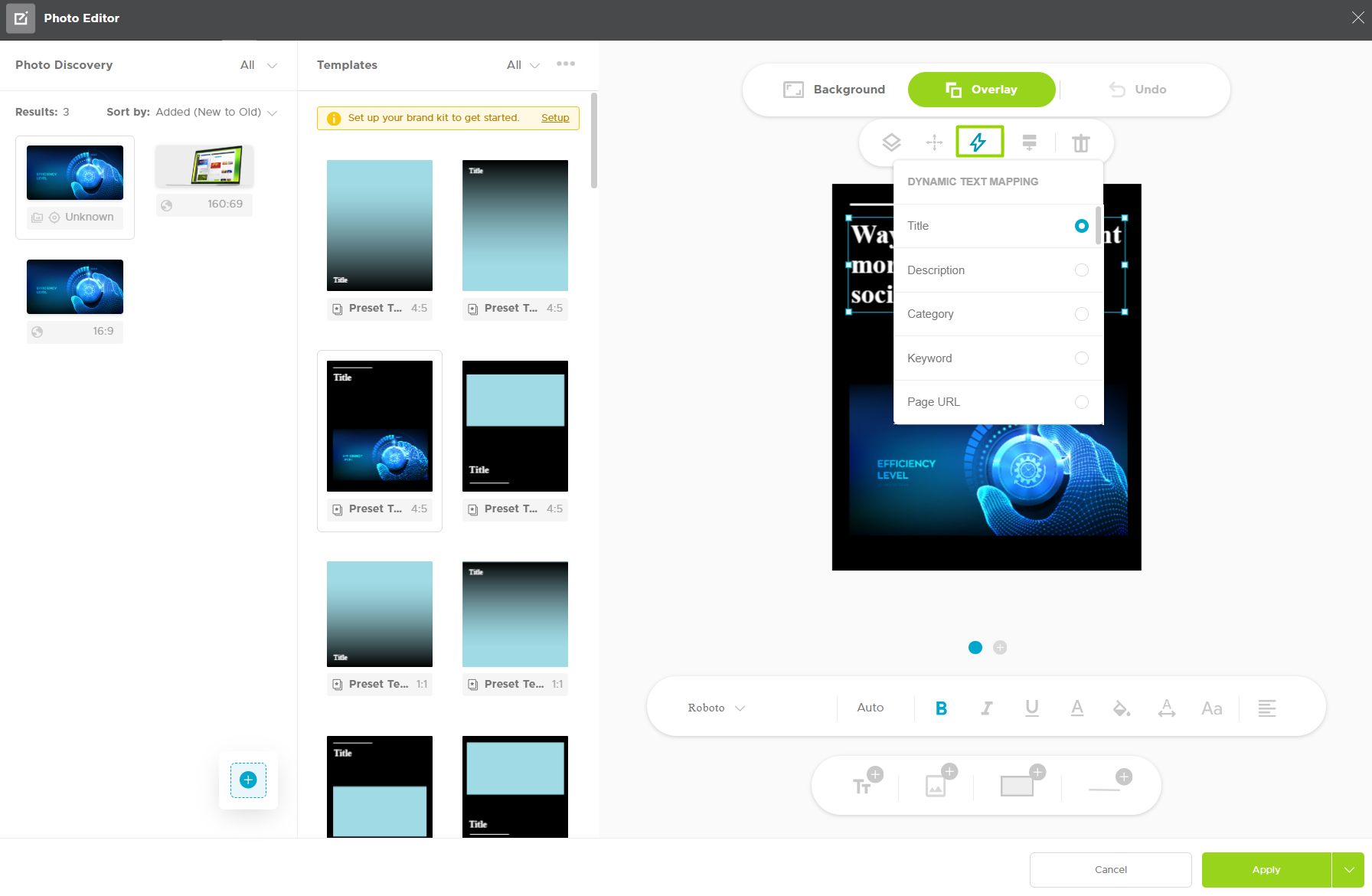Screen dimensions: 1372x896
Task: Click the Cancel button
Action: [1110, 870]
